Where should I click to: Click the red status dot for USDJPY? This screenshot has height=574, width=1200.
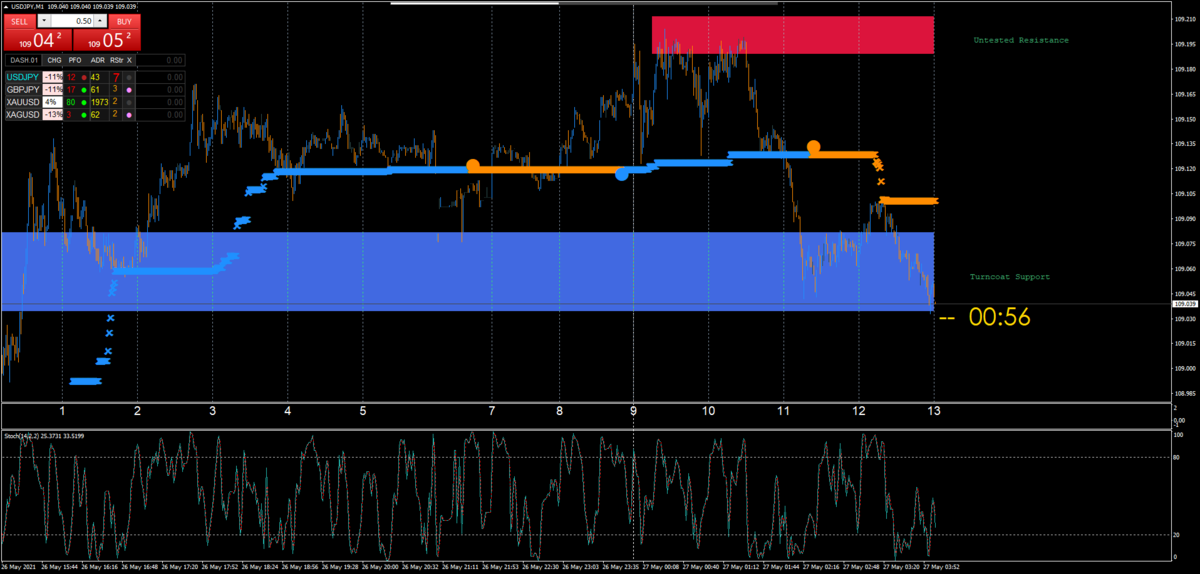(x=84, y=77)
